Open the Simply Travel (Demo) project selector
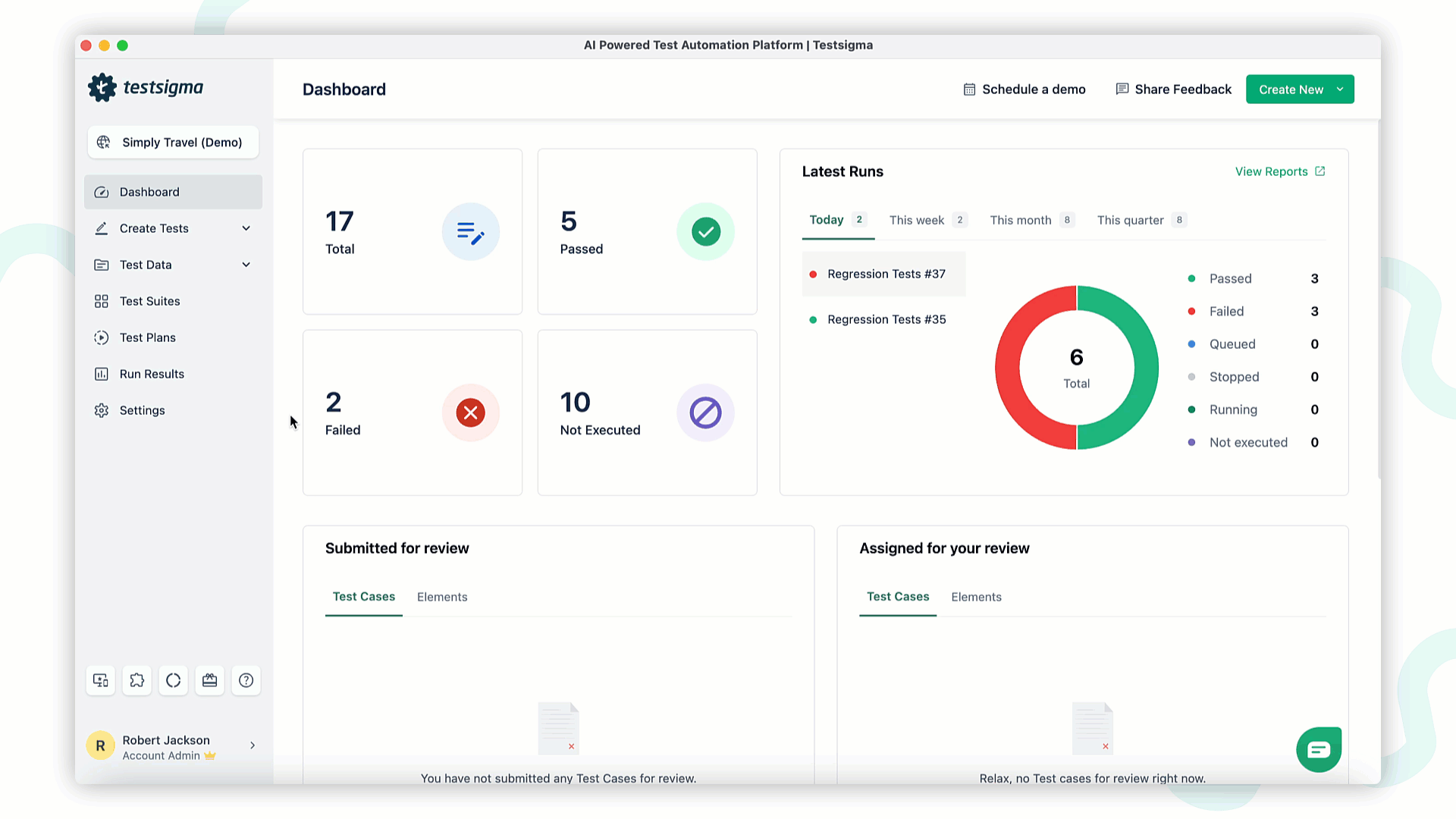Viewport: 1456px width, 819px height. (x=173, y=143)
